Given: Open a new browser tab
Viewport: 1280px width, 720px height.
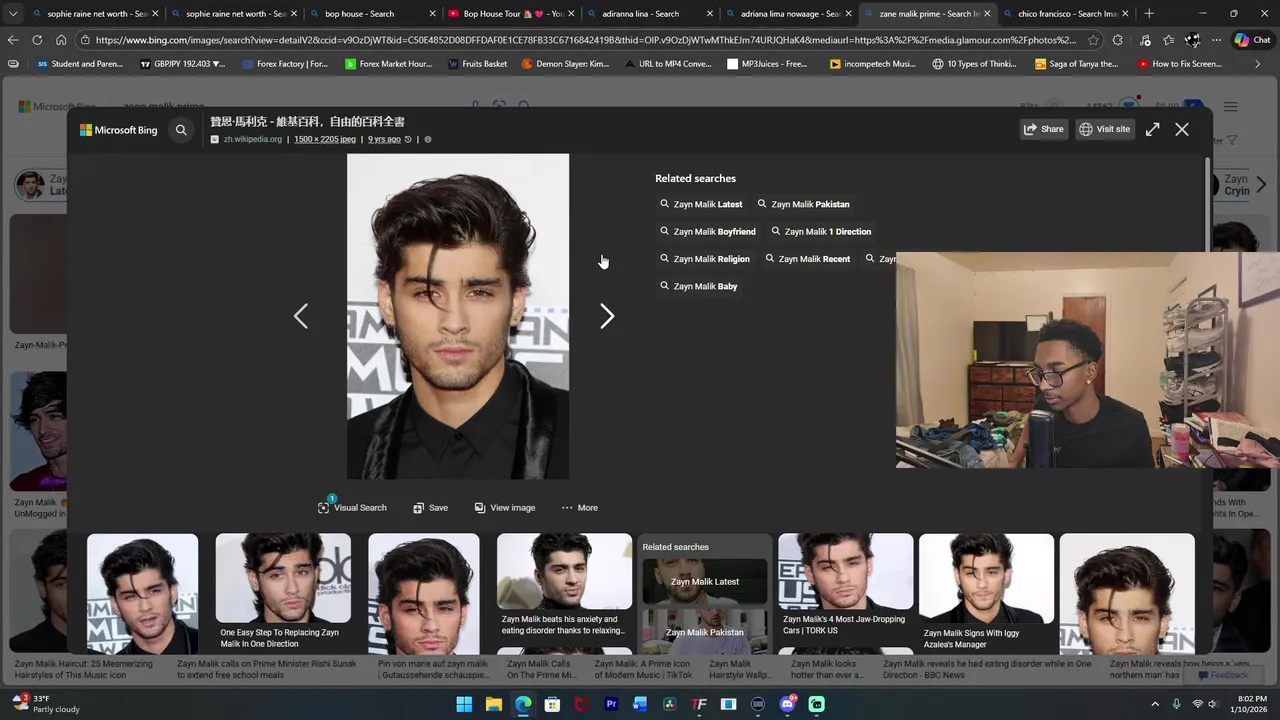Looking at the screenshot, I should click(x=1149, y=14).
